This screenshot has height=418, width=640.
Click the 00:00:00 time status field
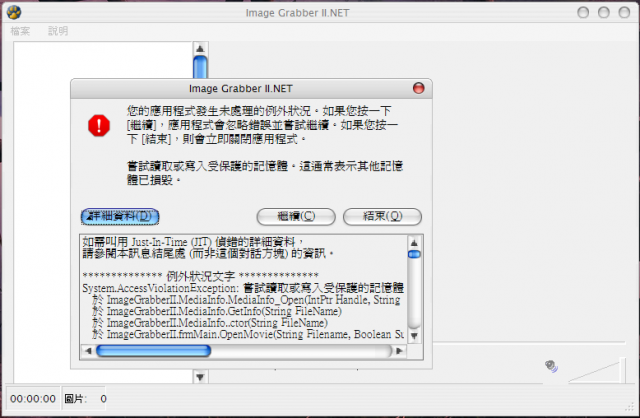[x=33, y=399]
